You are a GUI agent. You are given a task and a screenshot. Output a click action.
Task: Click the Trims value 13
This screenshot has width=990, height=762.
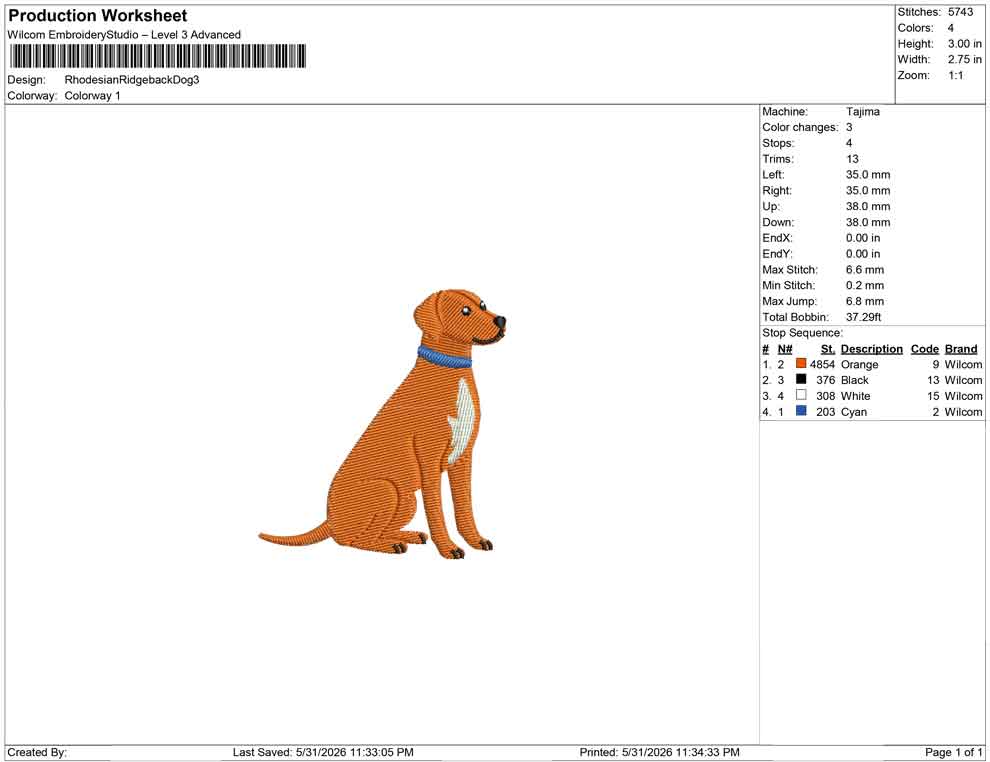[852, 159]
